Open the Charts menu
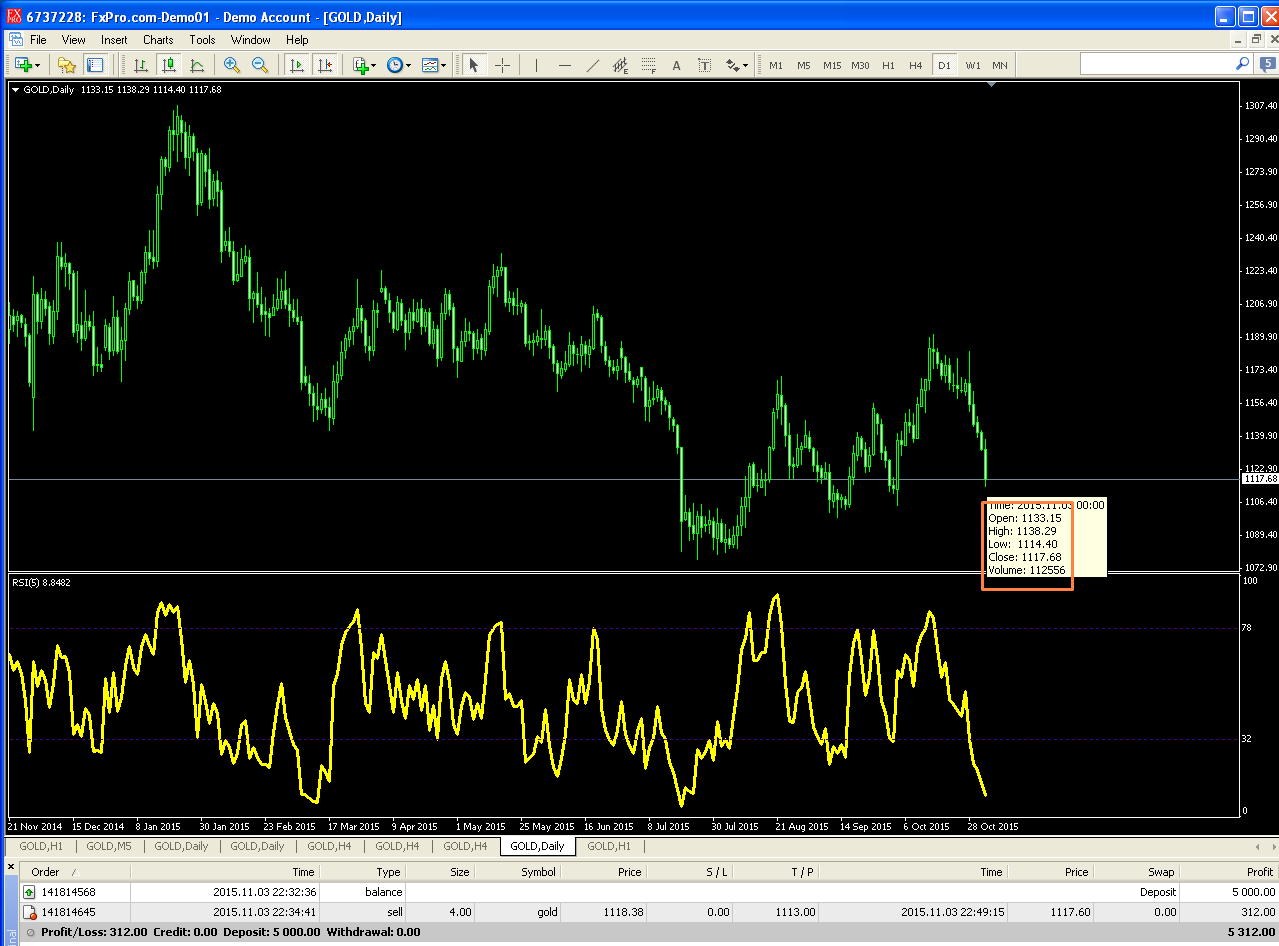The image size is (1279, 946). click(158, 40)
